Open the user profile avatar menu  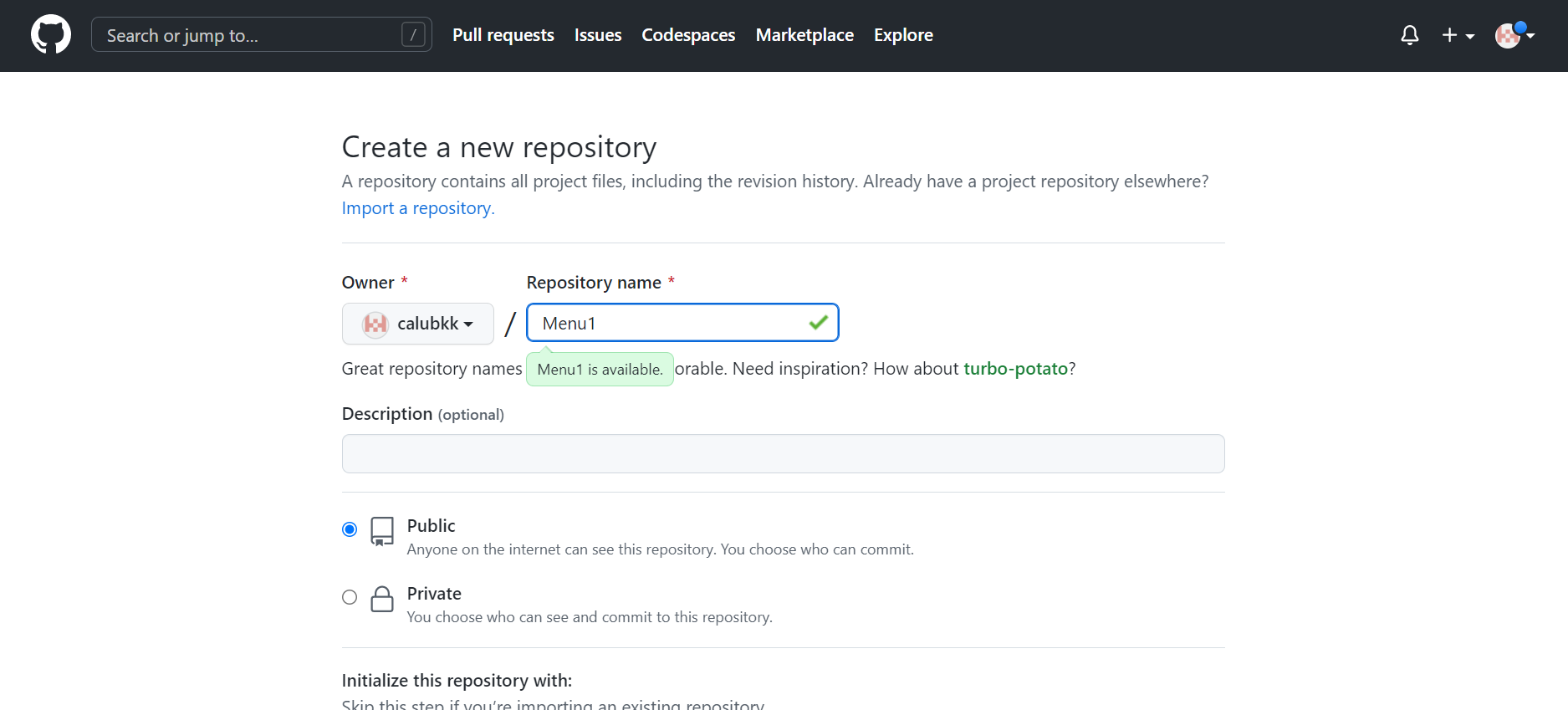click(x=1514, y=35)
